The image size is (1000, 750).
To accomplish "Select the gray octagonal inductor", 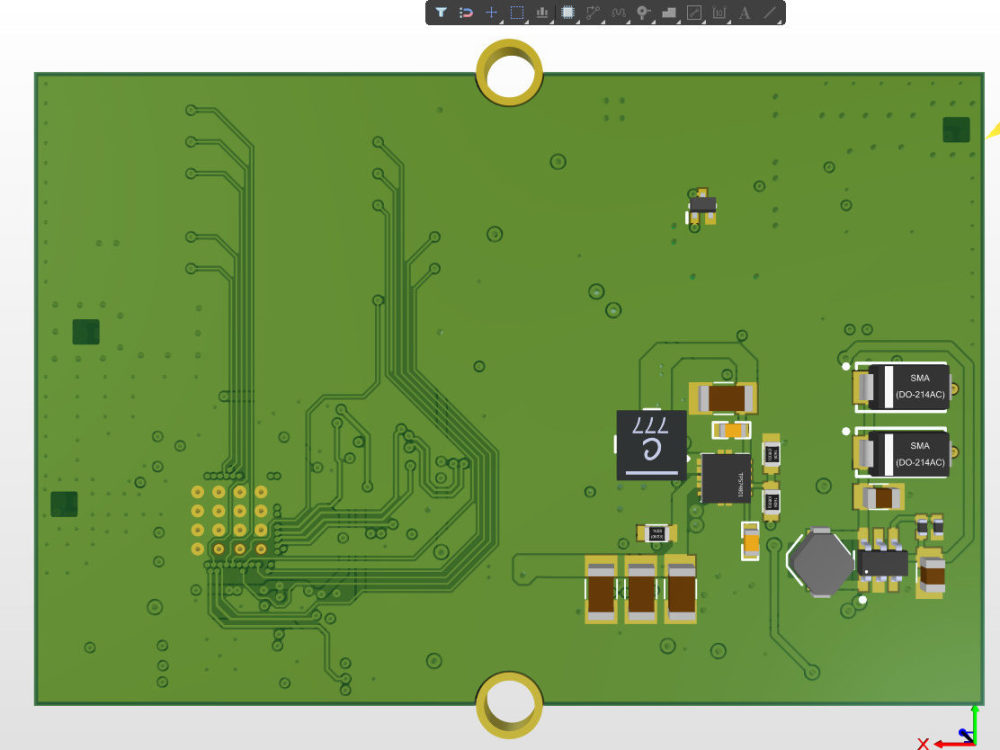I will pos(821,562).
